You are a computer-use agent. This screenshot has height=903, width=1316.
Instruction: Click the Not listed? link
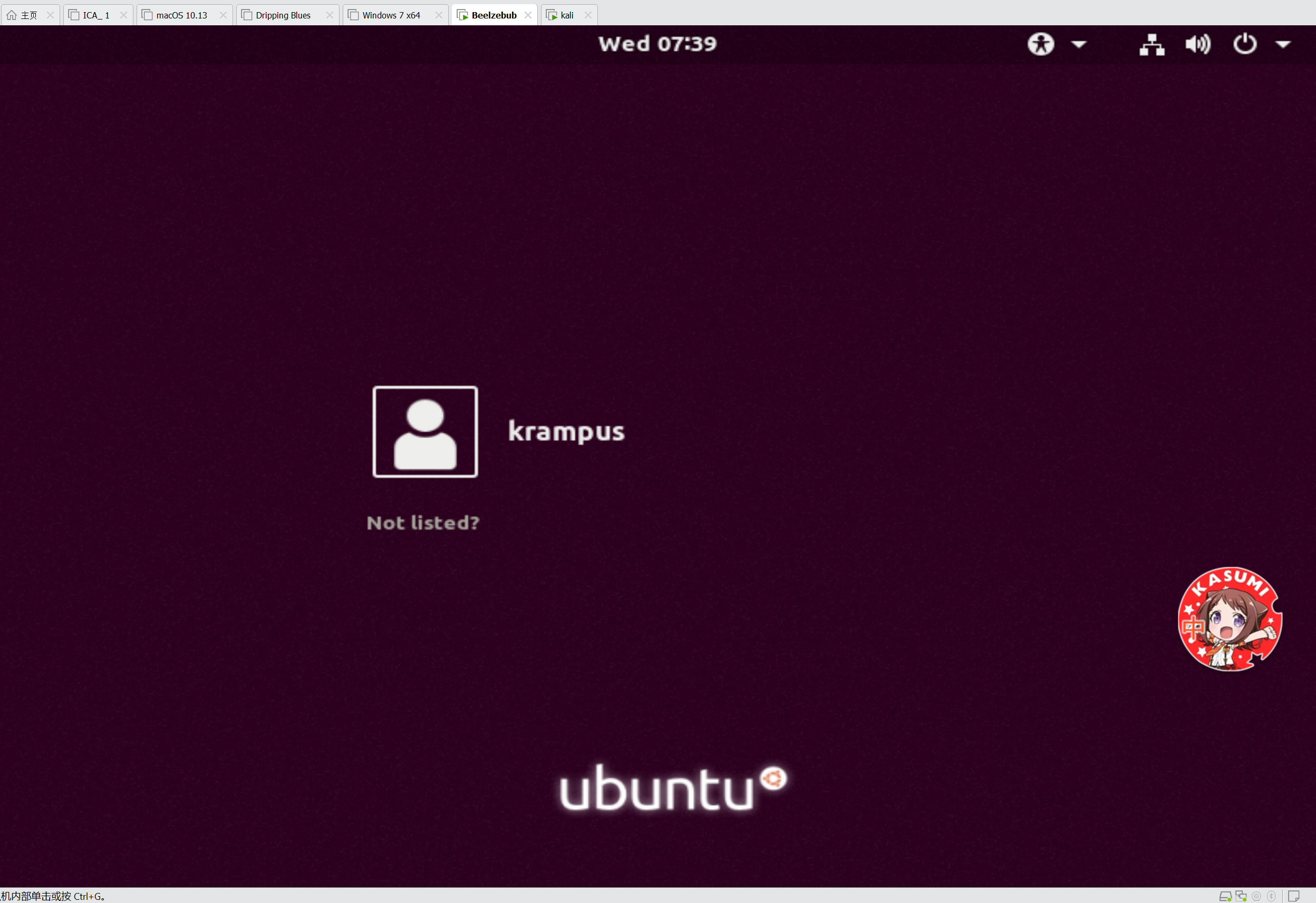click(423, 522)
